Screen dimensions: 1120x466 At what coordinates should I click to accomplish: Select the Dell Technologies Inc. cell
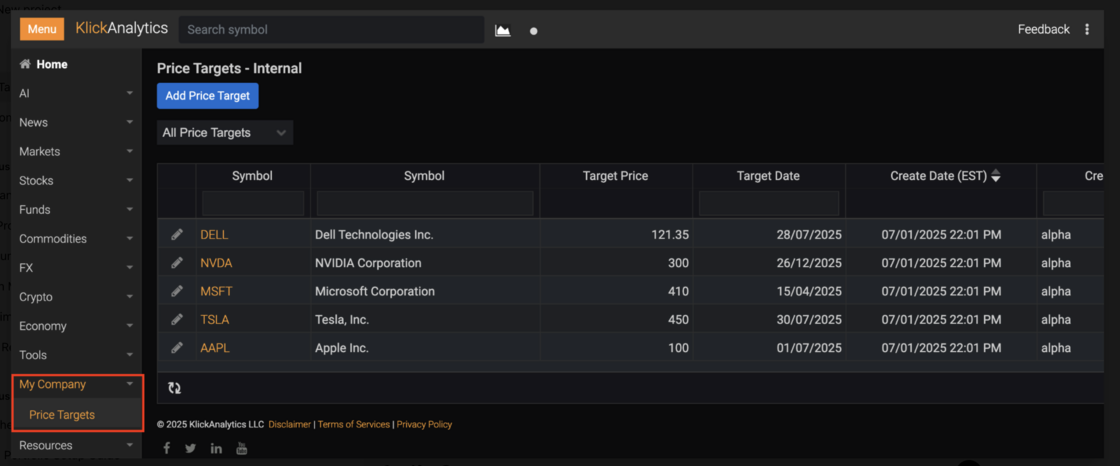[x=425, y=234]
